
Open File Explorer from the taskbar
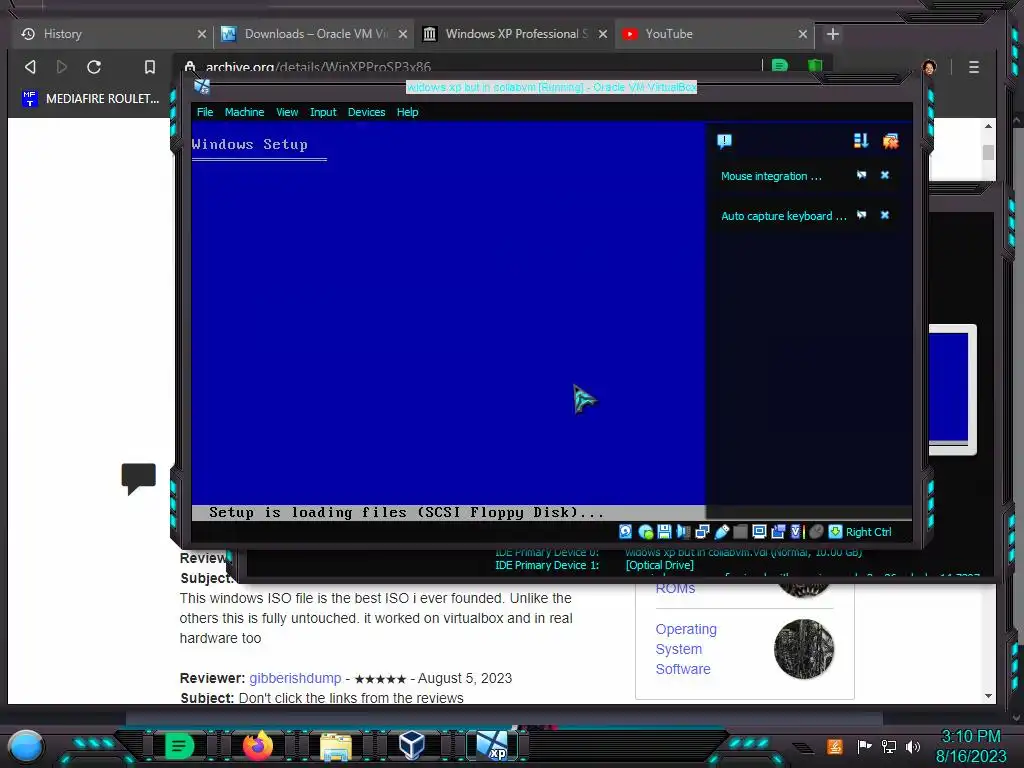(336, 747)
